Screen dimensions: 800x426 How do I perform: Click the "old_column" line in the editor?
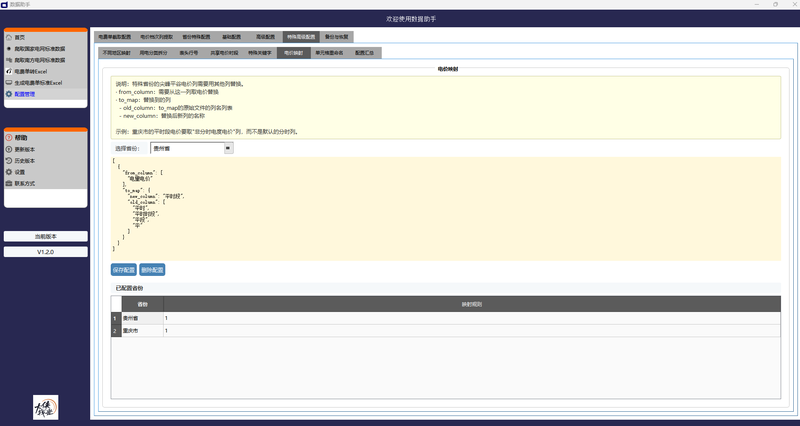click(x=147, y=202)
